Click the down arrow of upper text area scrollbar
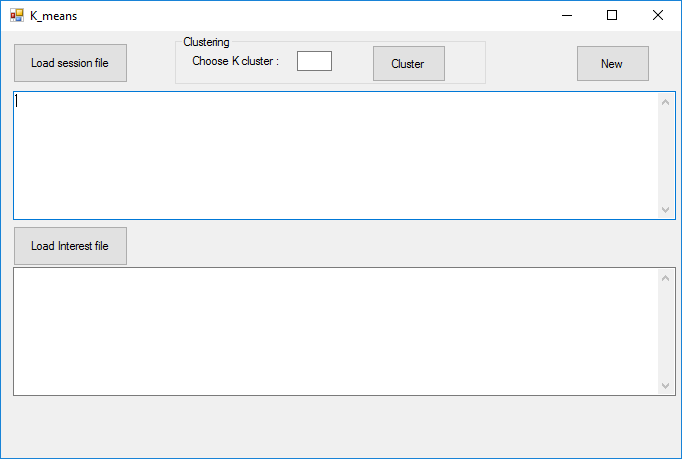Screen dimensions: 682x459 [x=667, y=210]
